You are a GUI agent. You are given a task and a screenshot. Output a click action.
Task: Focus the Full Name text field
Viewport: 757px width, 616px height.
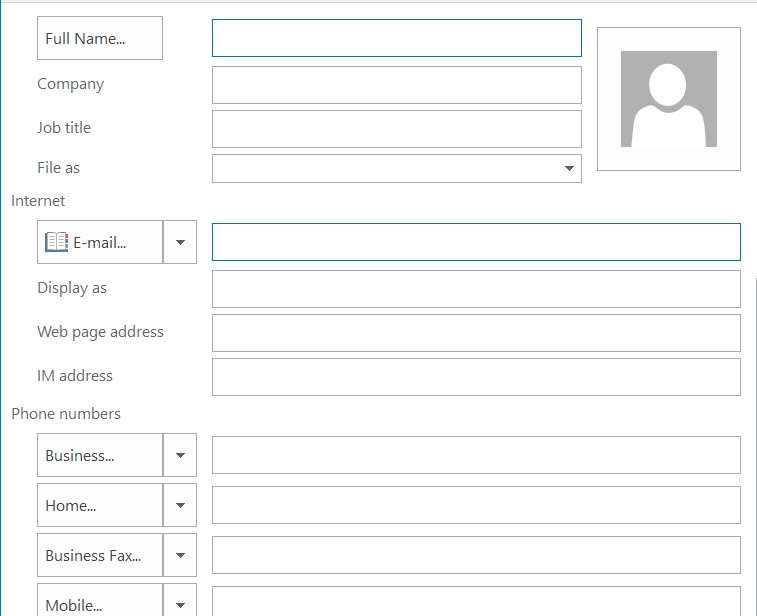click(x=396, y=38)
